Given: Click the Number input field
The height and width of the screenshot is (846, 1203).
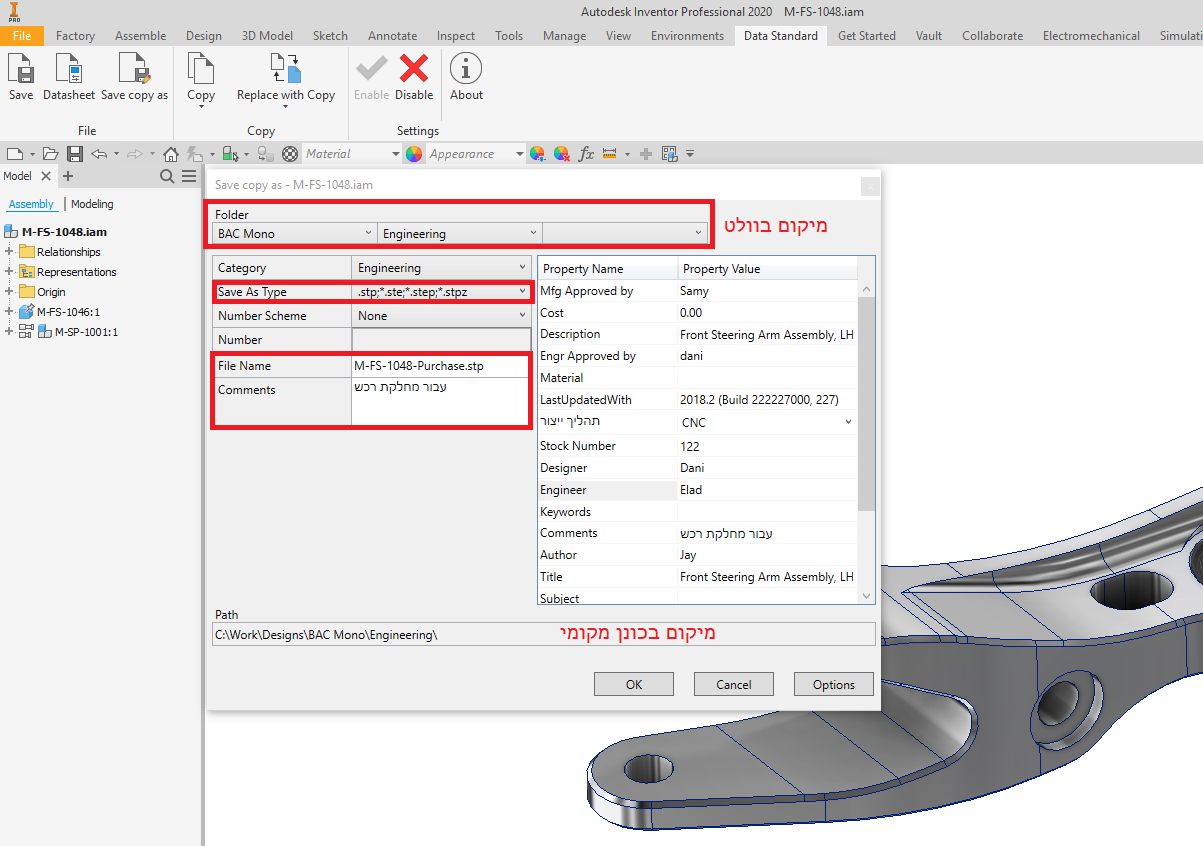Looking at the screenshot, I should [441, 340].
